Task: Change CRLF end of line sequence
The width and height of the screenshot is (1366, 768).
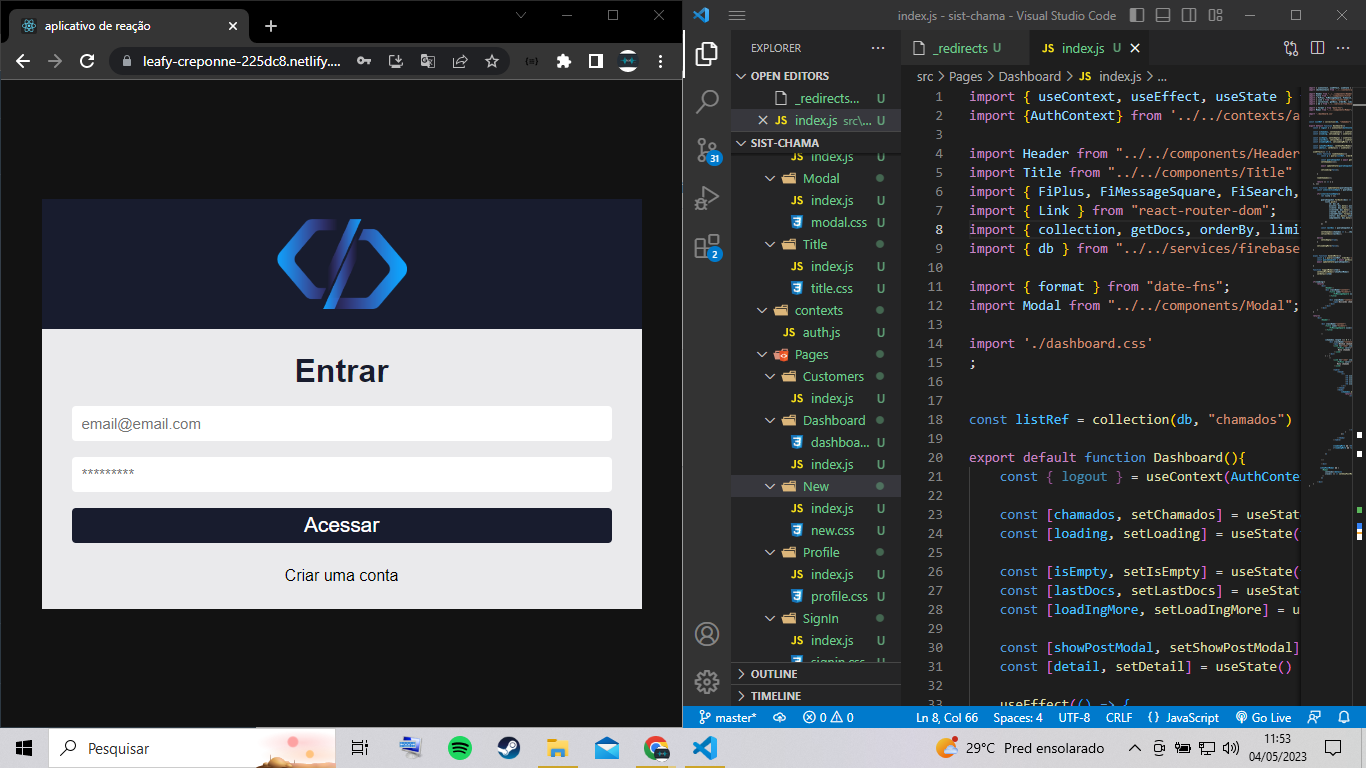Action: click(x=1119, y=717)
